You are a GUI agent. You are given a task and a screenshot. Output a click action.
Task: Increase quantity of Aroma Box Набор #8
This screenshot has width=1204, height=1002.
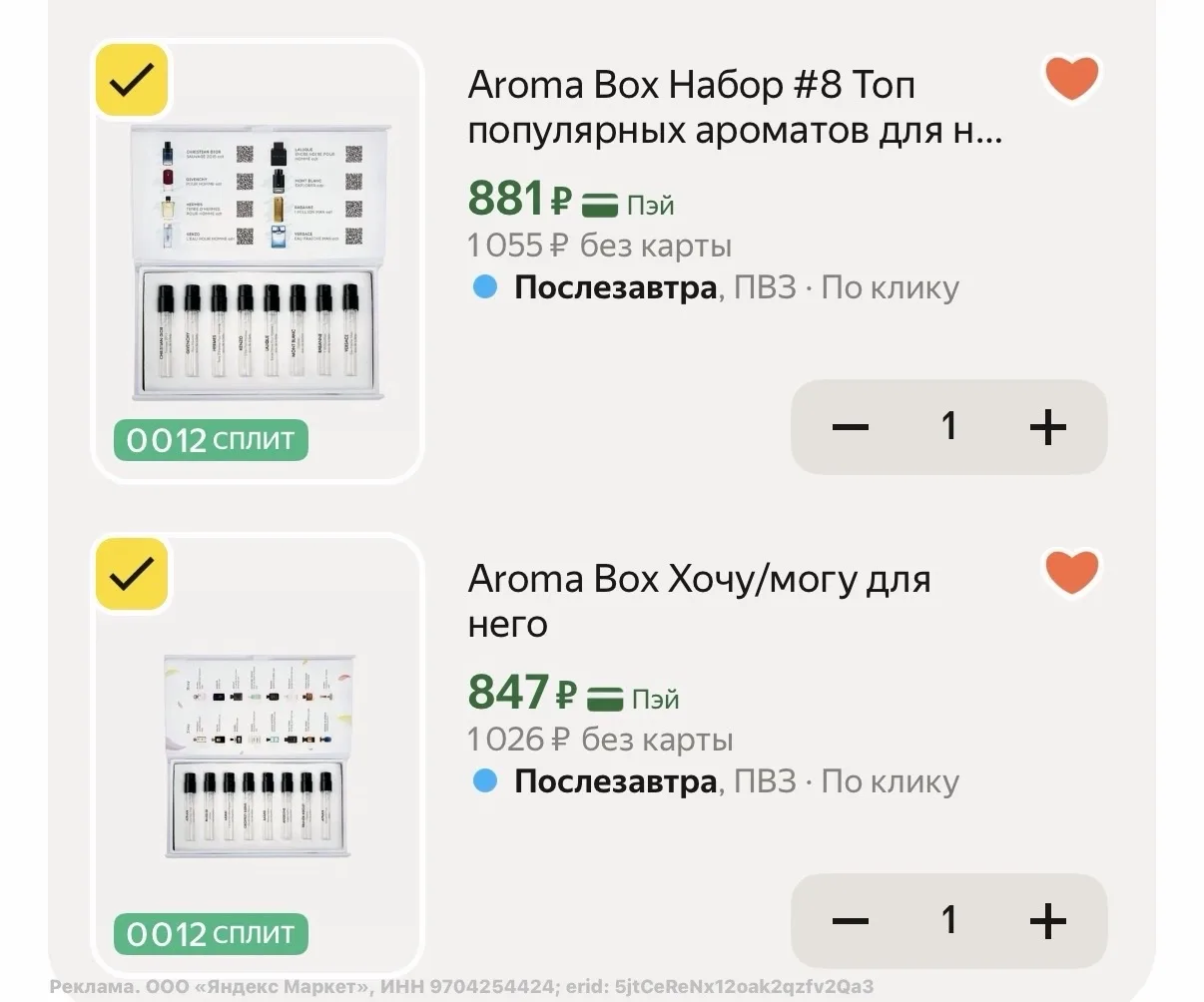pyautogui.click(x=1048, y=427)
